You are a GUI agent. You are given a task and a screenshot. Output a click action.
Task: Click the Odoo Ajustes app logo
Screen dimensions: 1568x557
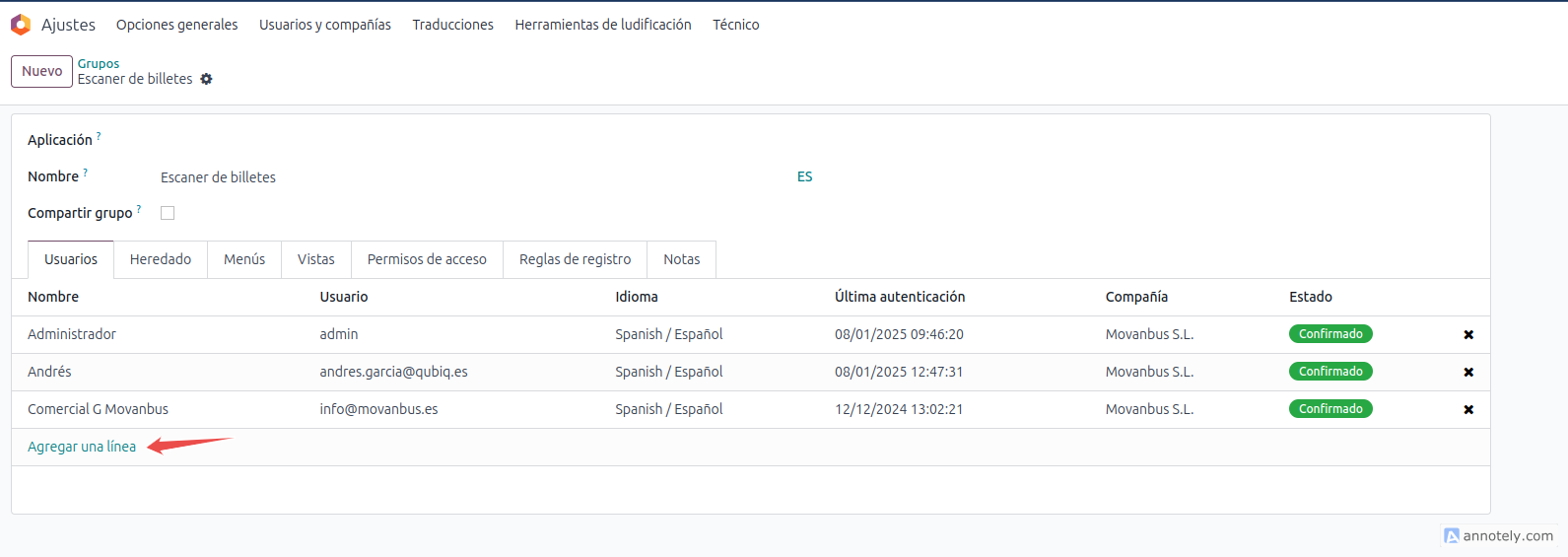coord(21,25)
